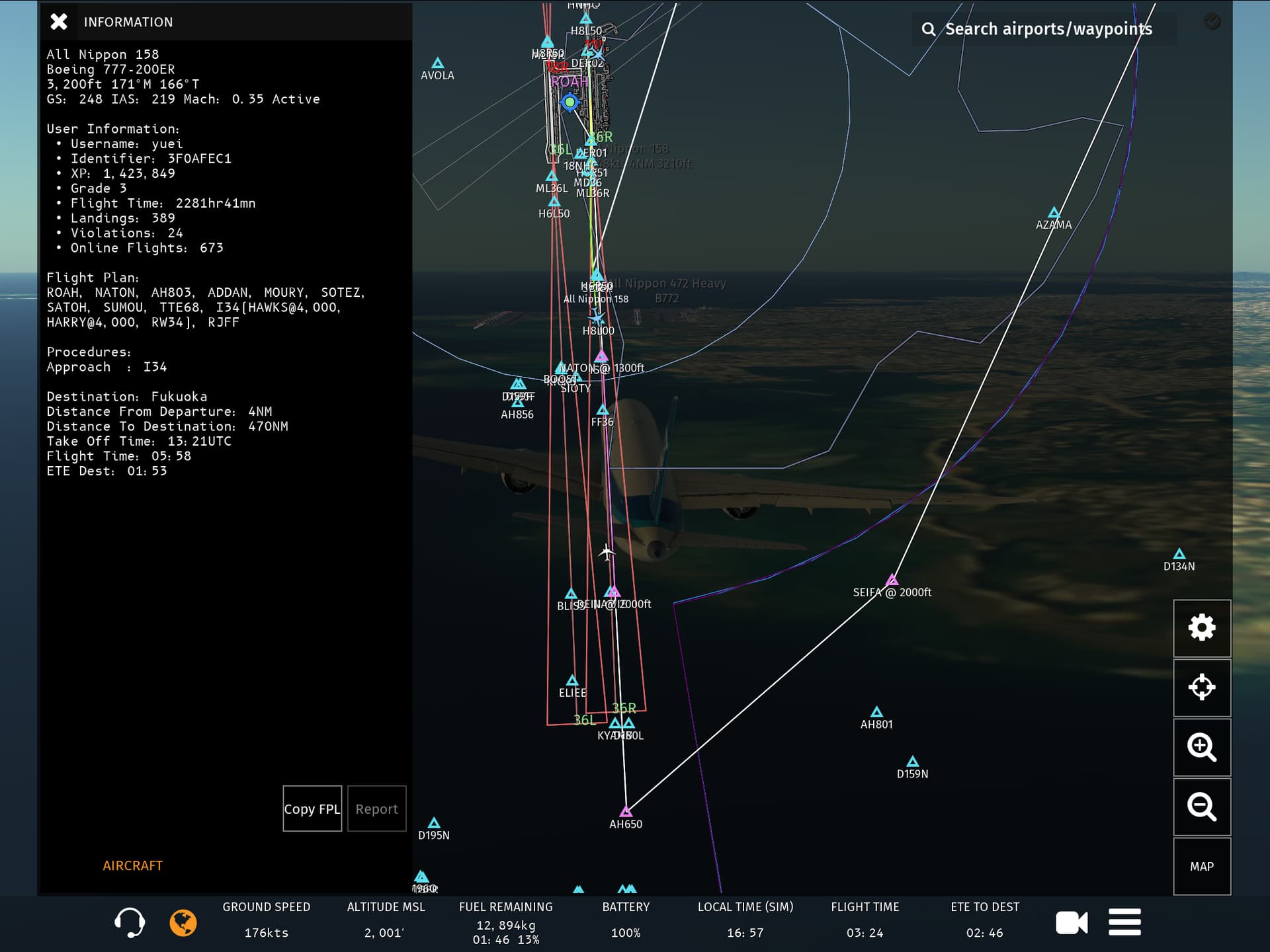
Task: Zoom in the map
Action: pyautogui.click(x=1201, y=747)
